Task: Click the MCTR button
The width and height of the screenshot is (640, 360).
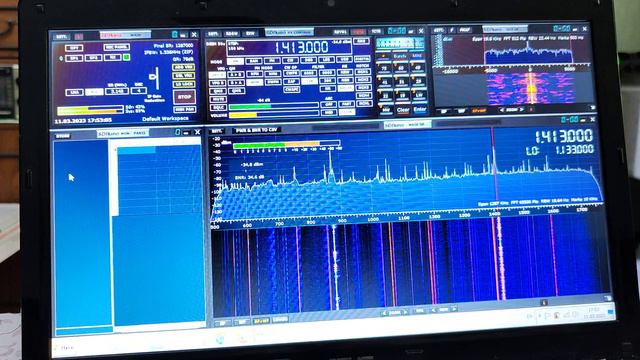Action: pyautogui.click(x=359, y=32)
